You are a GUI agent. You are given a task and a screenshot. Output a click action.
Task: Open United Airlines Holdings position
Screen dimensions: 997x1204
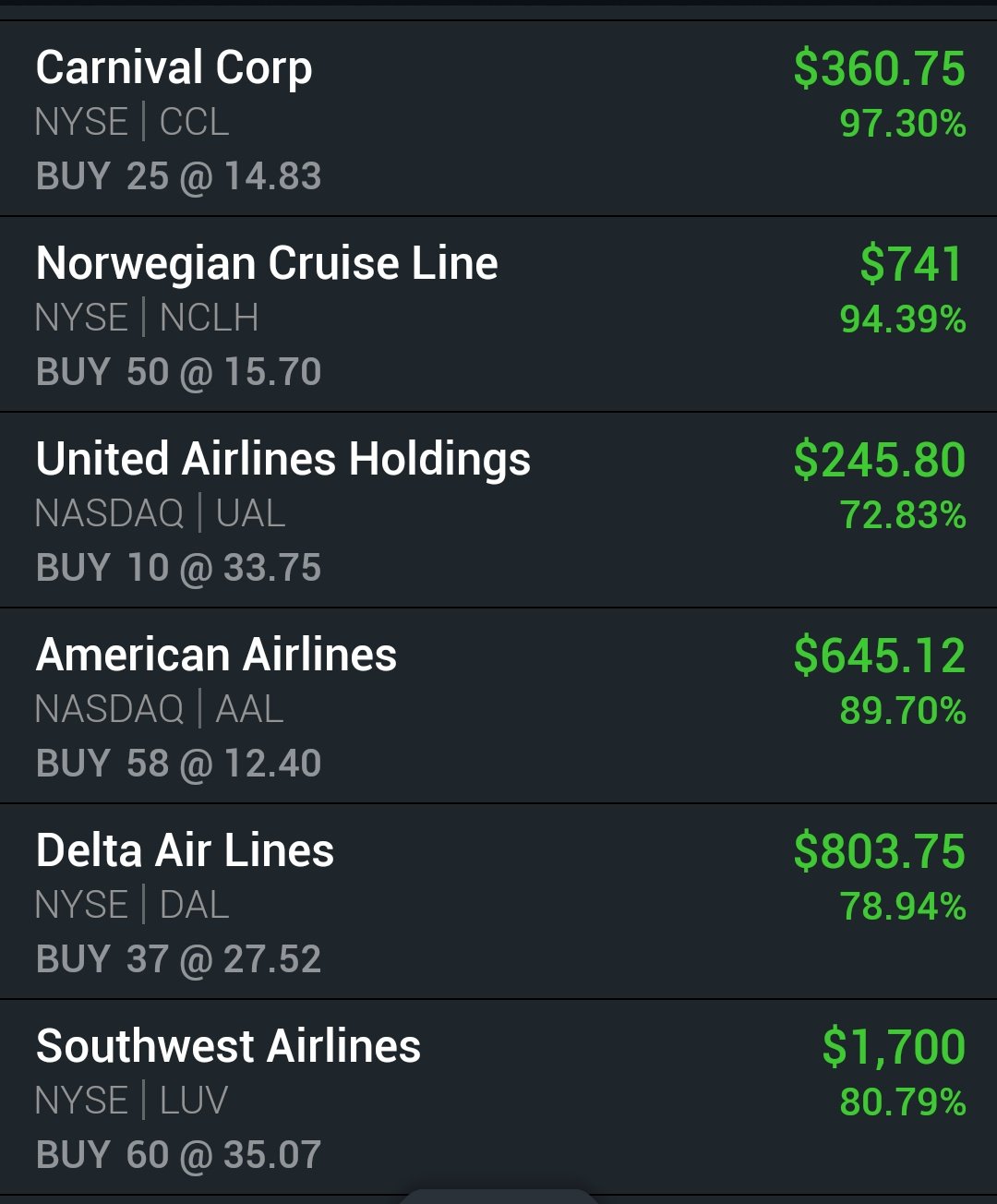point(498,510)
